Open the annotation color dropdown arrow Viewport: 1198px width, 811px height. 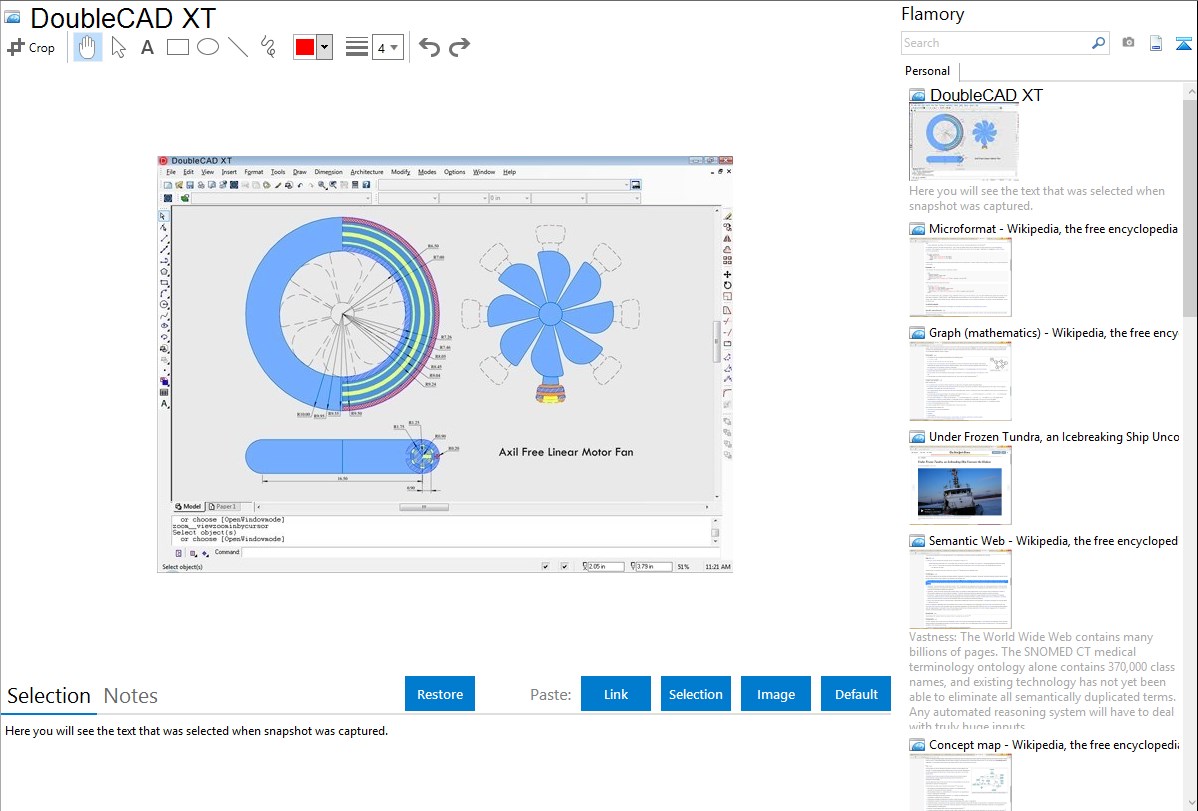click(325, 47)
